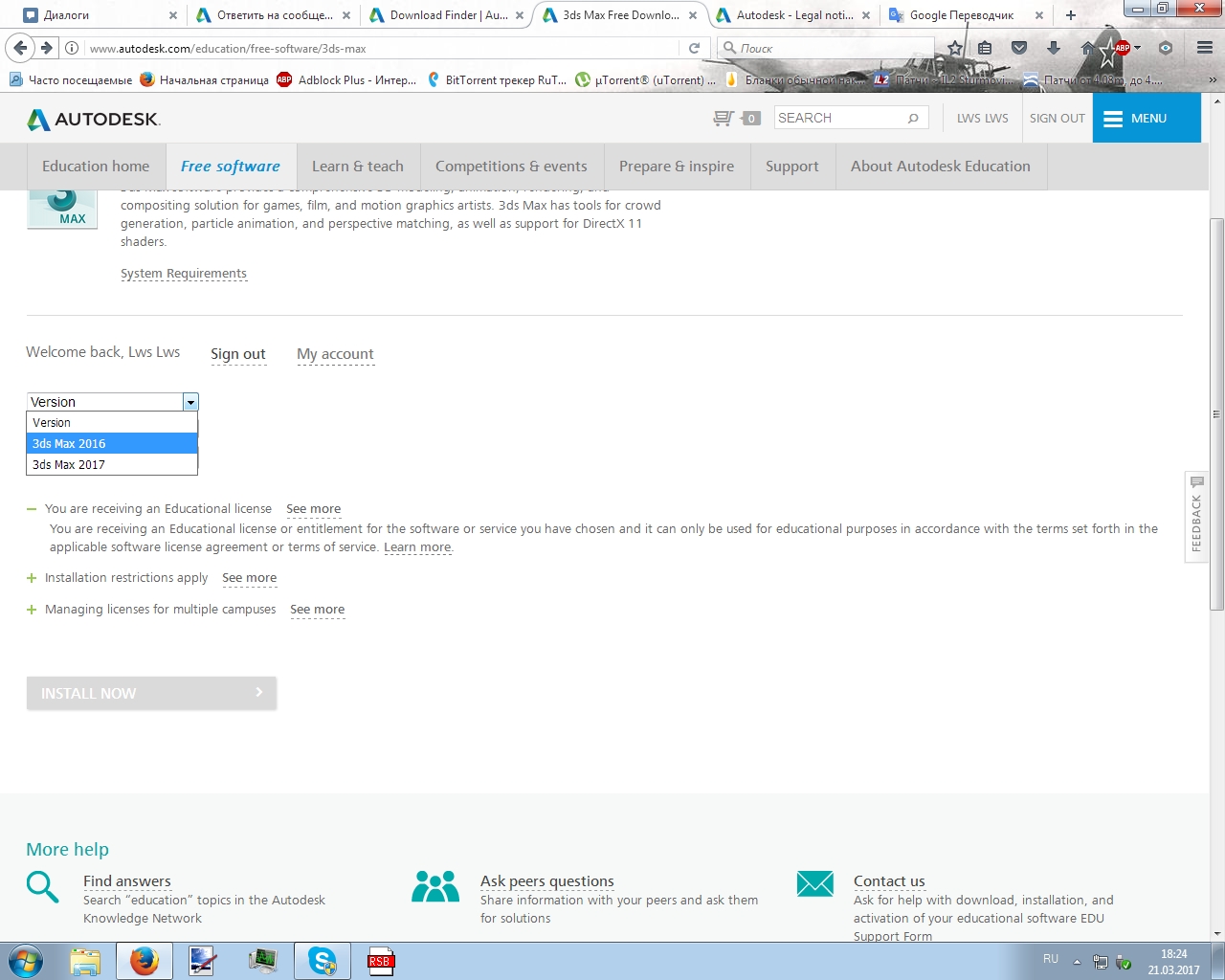Click the INSTALL NOW button
Image resolution: width=1225 pixels, height=980 pixels.
pyautogui.click(x=151, y=693)
